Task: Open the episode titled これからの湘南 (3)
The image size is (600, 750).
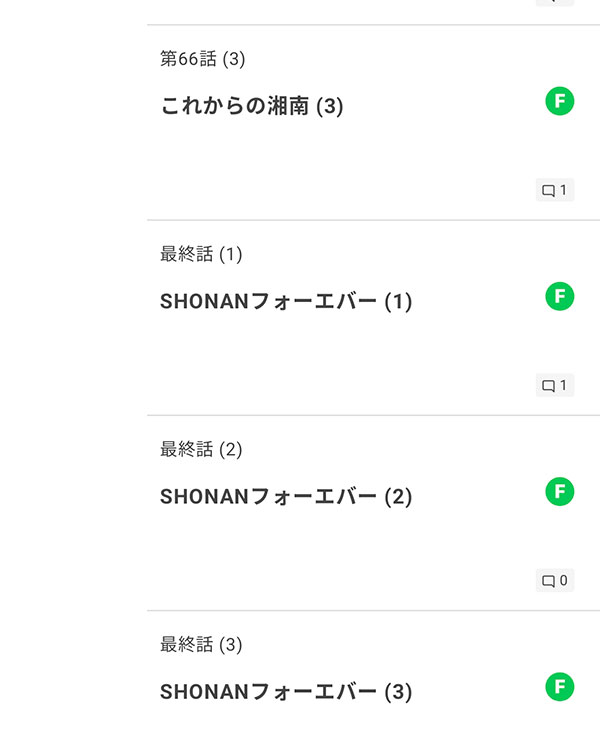Action: (x=251, y=106)
